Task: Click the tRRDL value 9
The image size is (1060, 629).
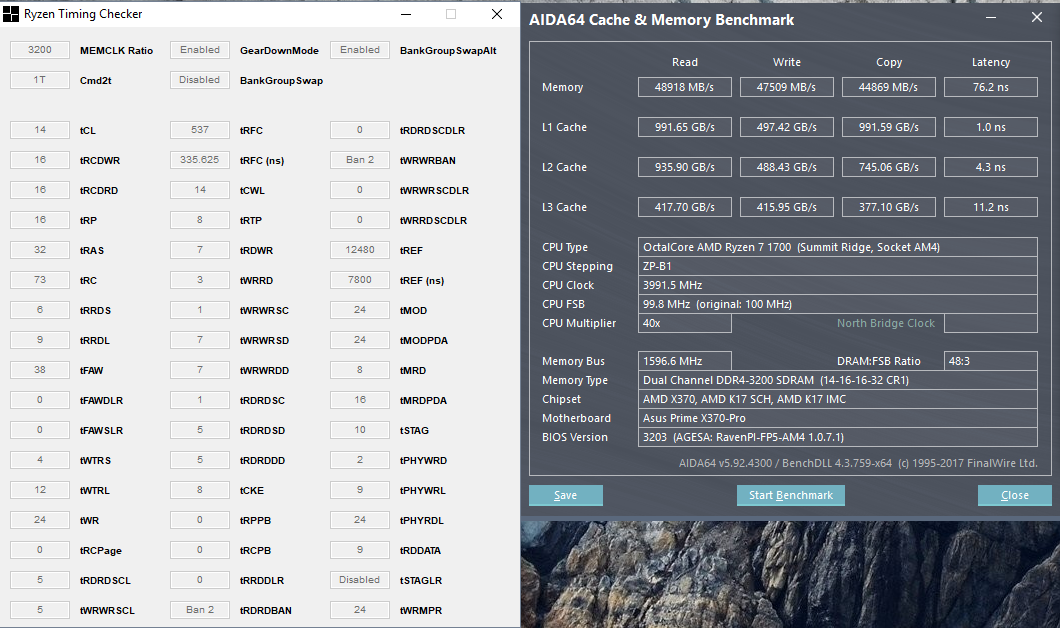Action: click(x=40, y=340)
